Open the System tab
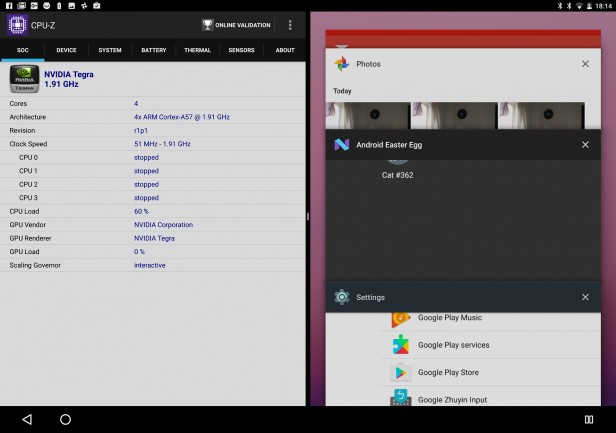 click(110, 50)
